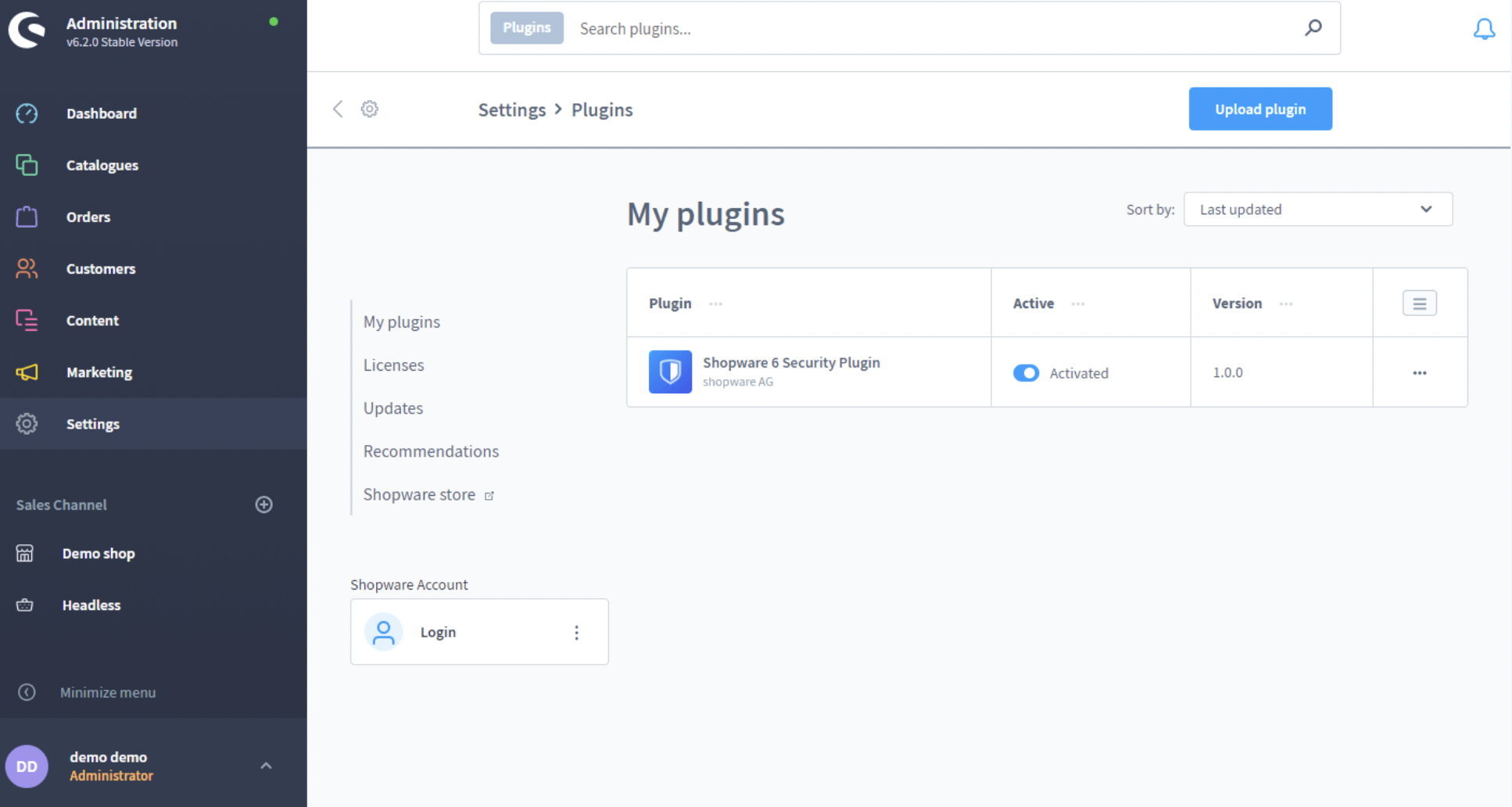Open the Shopware 6 Security Plugin icon
1512x807 pixels.
[x=670, y=371]
